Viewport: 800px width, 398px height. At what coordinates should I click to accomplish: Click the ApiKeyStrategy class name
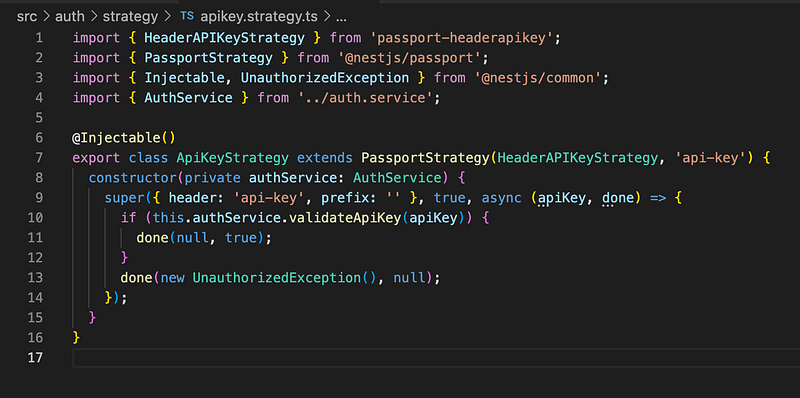[x=232, y=158]
